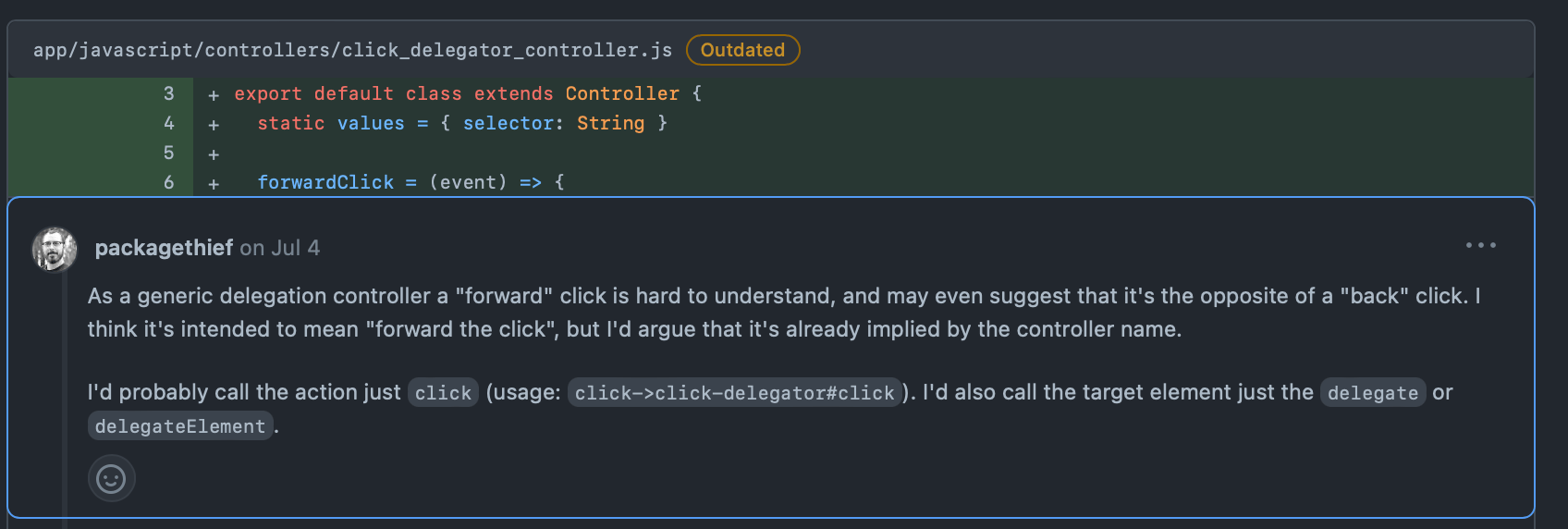The width and height of the screenshot is (1568, 529).
Task: Click the inline "click" code snippet
Action: 443,393
